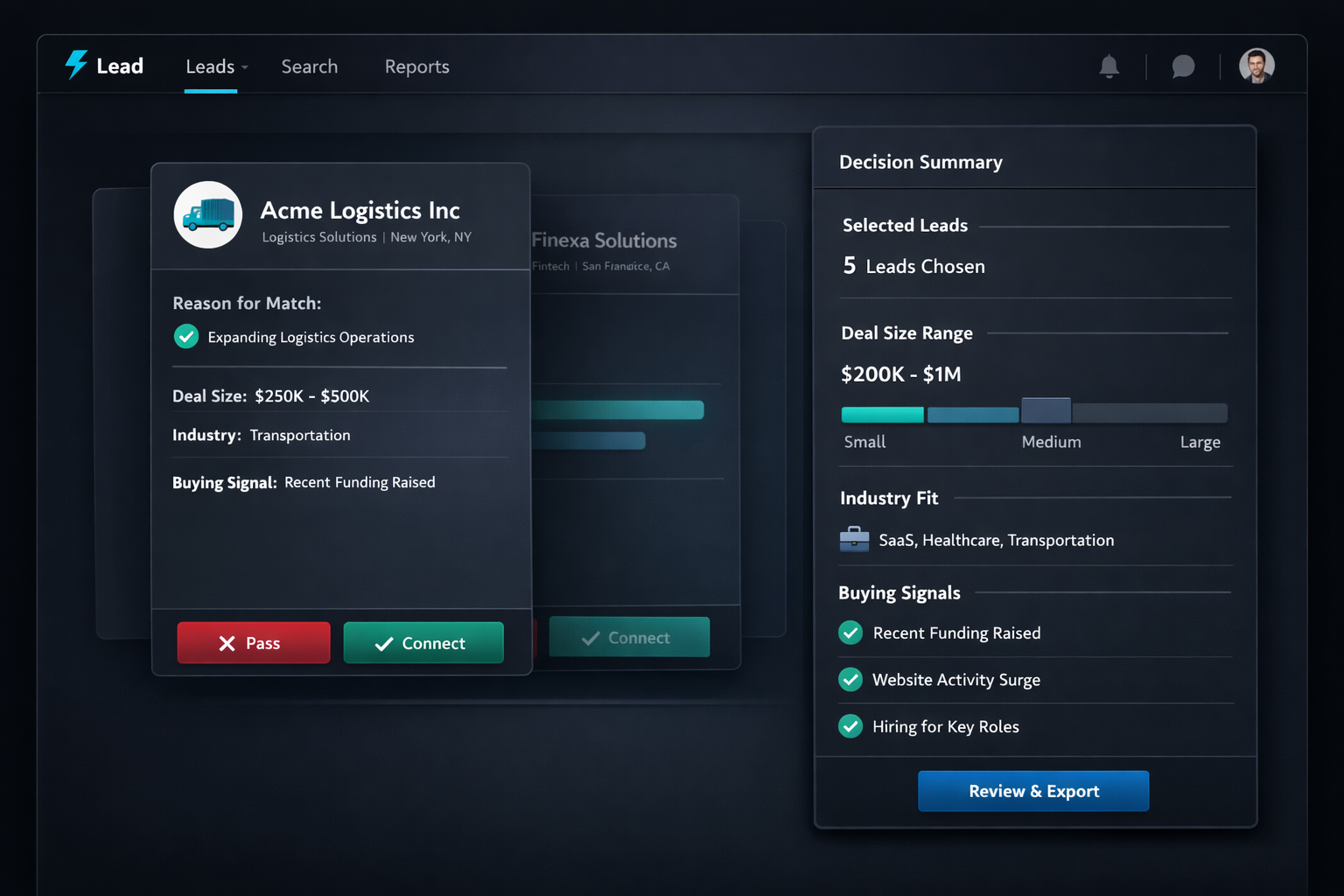Click the Deal Size Range slider handle
This screenshot has width=1344, height=896.
pyautogui.click(x=1046, y=410)
